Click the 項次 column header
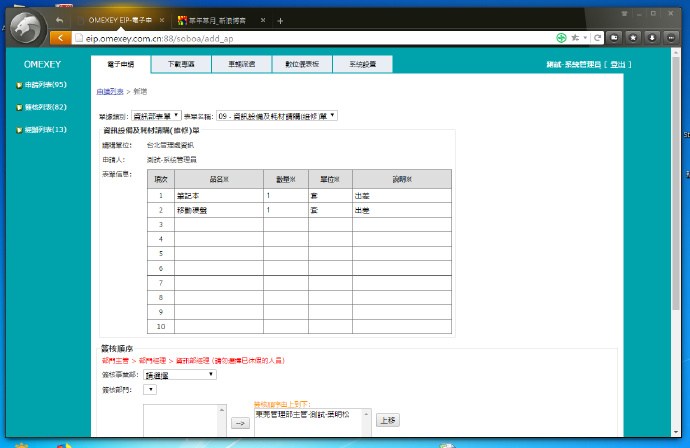690x448 pixels. click(161, 180)
